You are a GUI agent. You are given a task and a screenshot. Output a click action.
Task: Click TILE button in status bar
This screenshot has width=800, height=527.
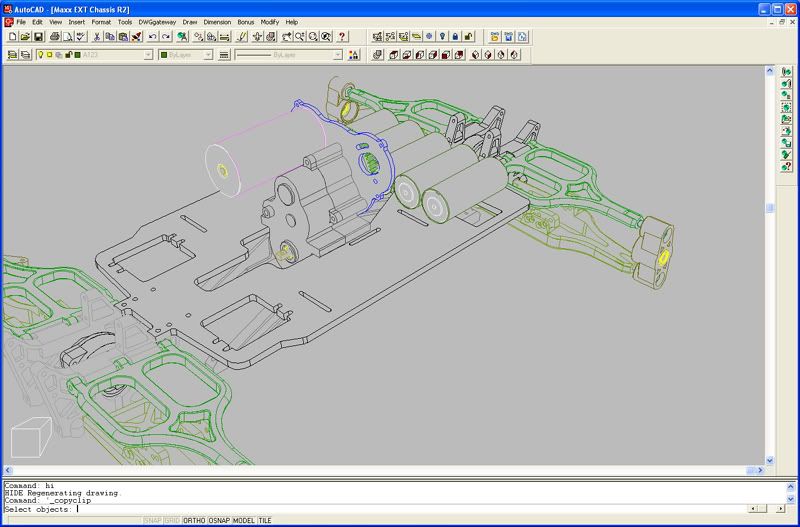[265, 521]
